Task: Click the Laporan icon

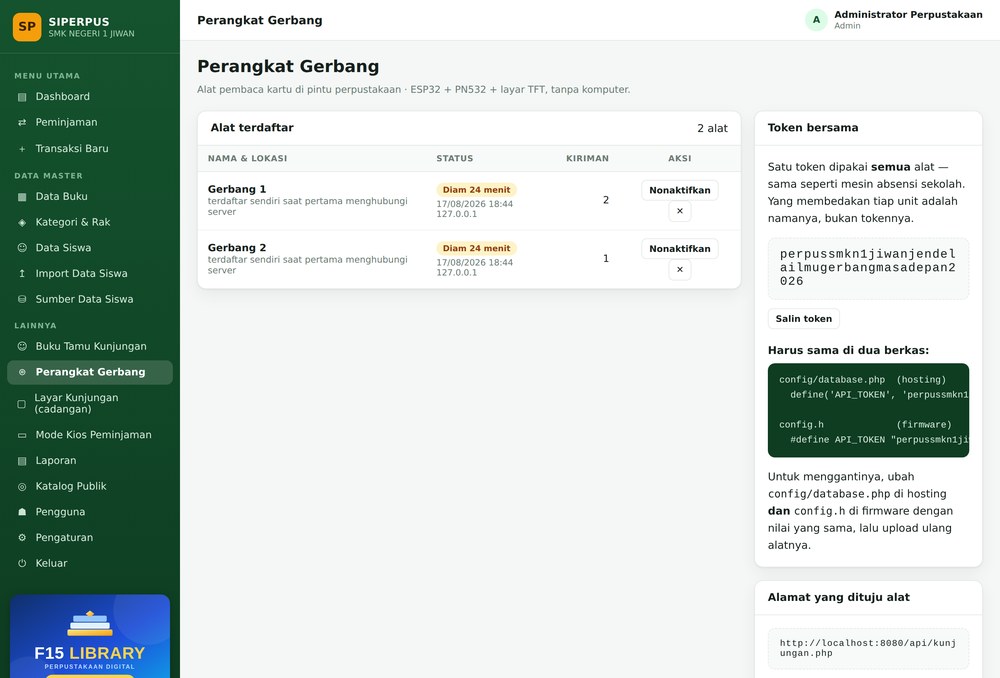Action: [22, 461]
